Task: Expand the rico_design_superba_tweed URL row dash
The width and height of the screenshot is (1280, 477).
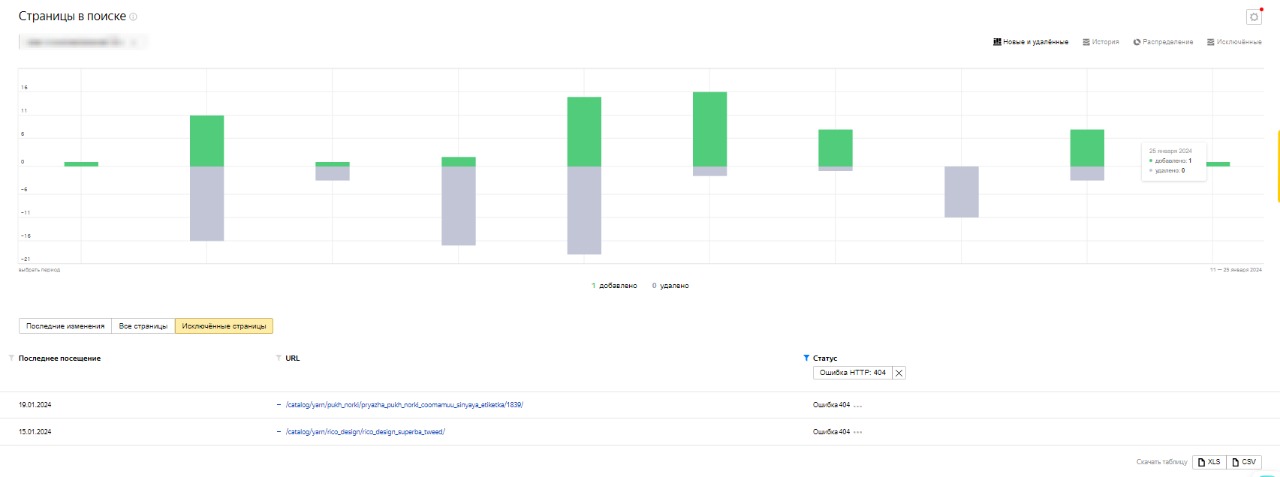Action: 279,432
